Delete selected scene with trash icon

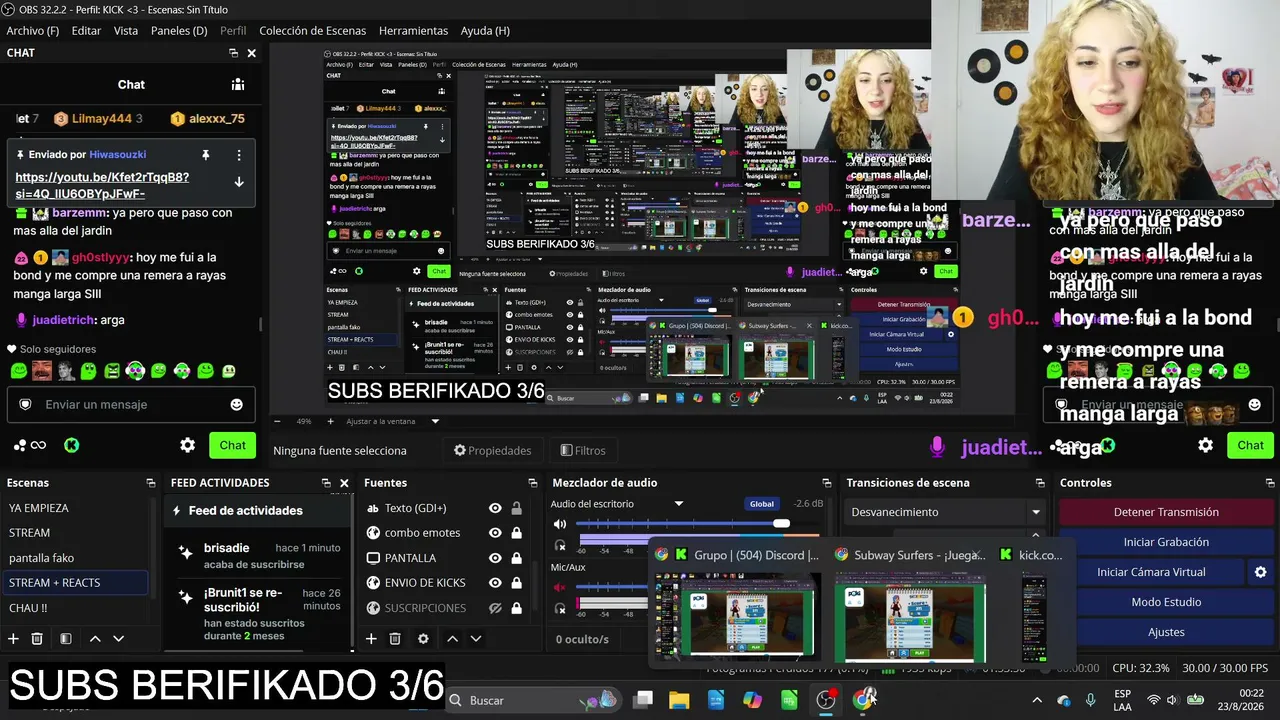(37, 638)
